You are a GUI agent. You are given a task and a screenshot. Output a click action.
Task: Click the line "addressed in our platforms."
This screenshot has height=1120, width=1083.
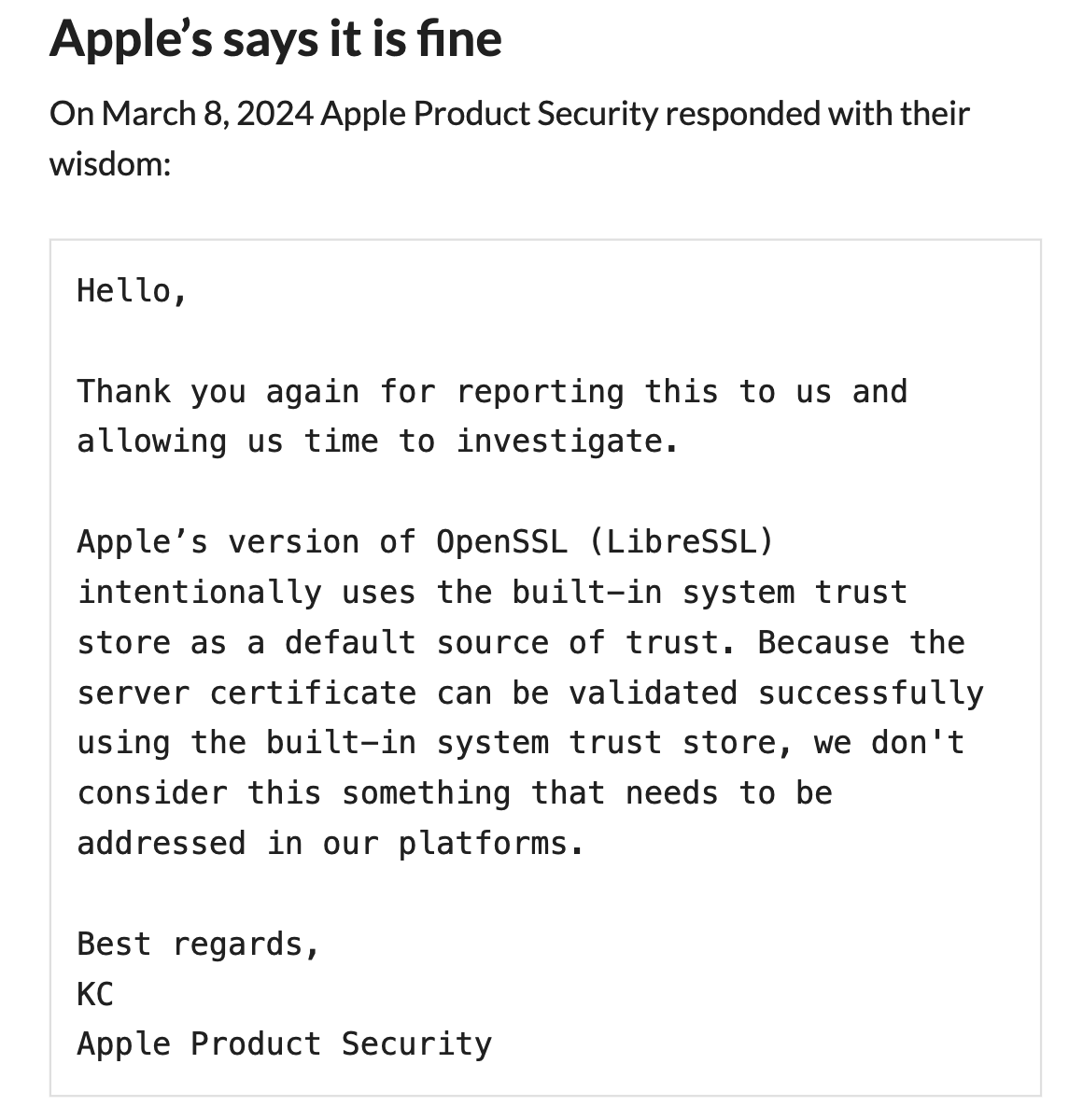click(331, 845)
